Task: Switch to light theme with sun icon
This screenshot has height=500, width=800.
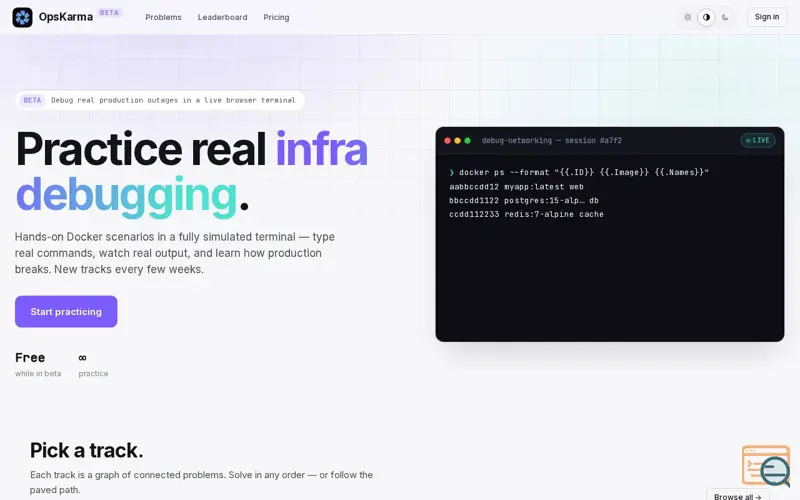Action: pos(688,17)
